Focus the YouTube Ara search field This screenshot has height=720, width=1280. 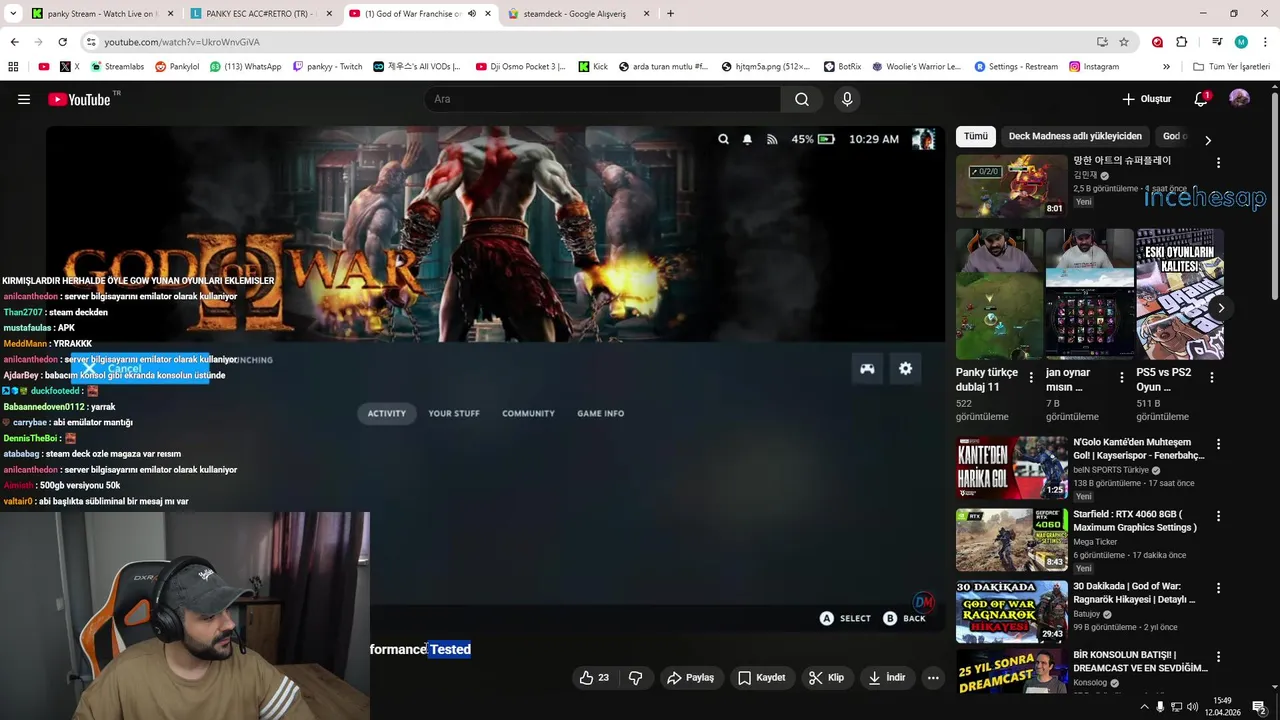click(x=602, y=99)
